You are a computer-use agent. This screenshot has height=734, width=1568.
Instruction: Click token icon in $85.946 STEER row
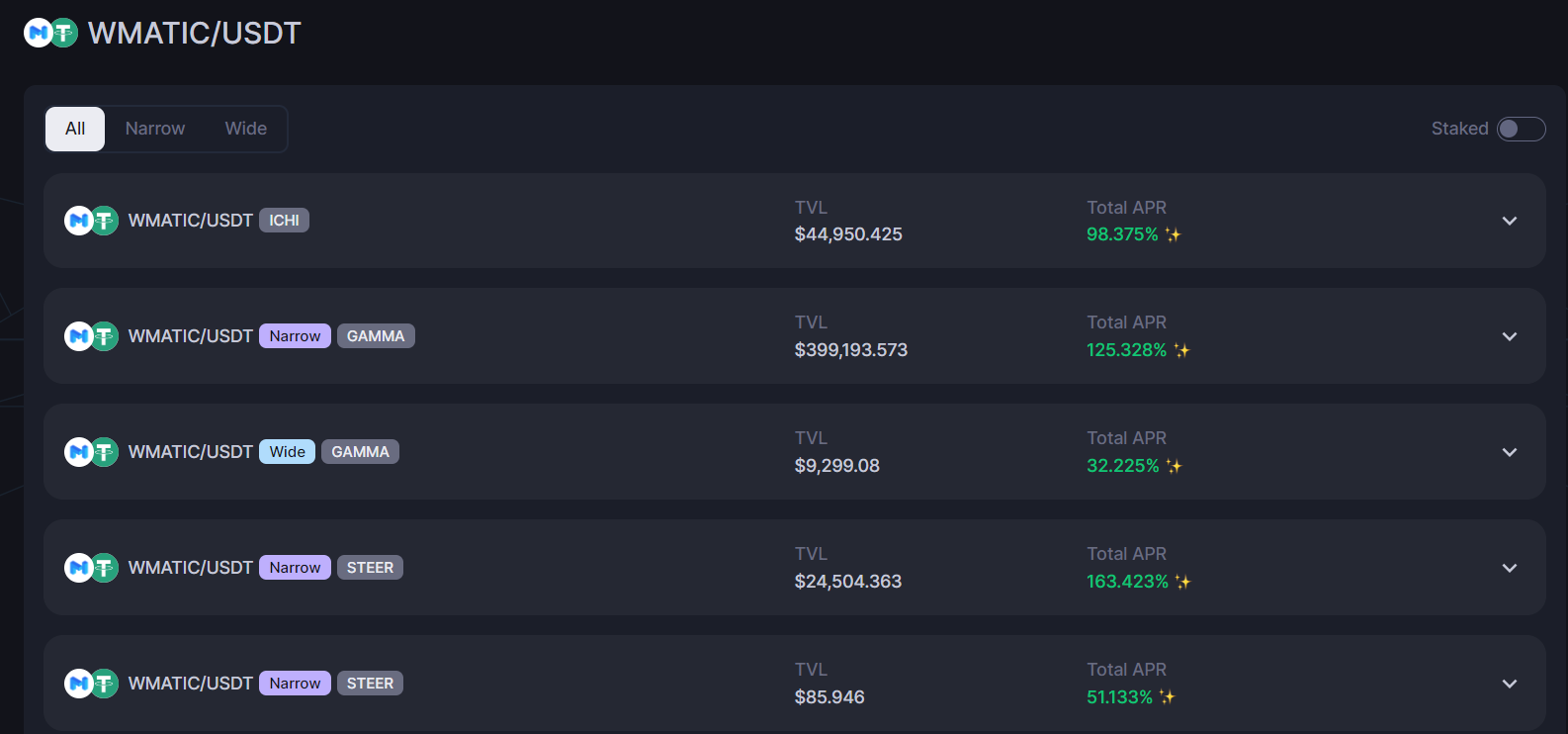[91, 684]
